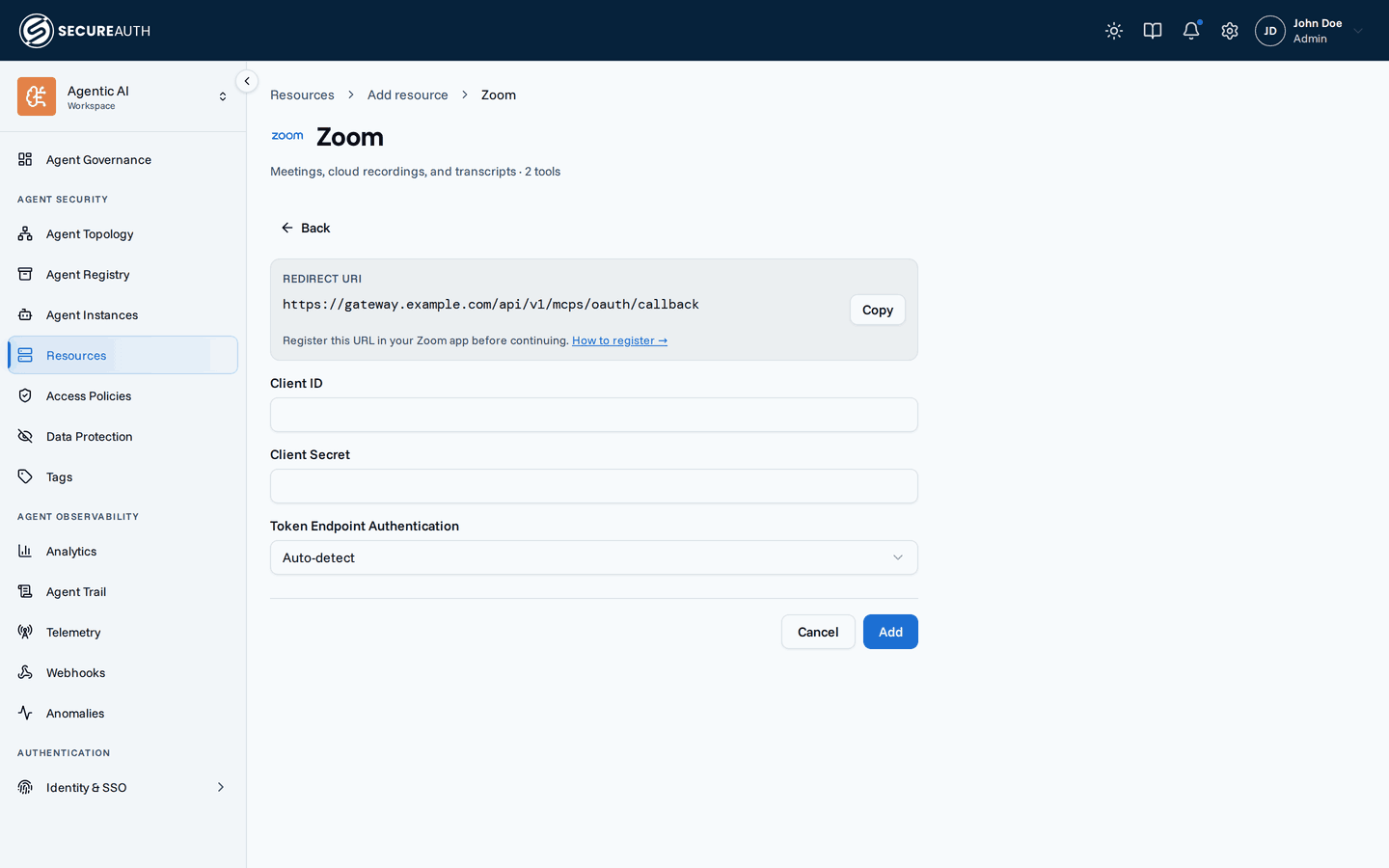Screen dimensions: 1389x868
Task: Click the Agentic AI workspace name
Action: (x=98, y=91)
